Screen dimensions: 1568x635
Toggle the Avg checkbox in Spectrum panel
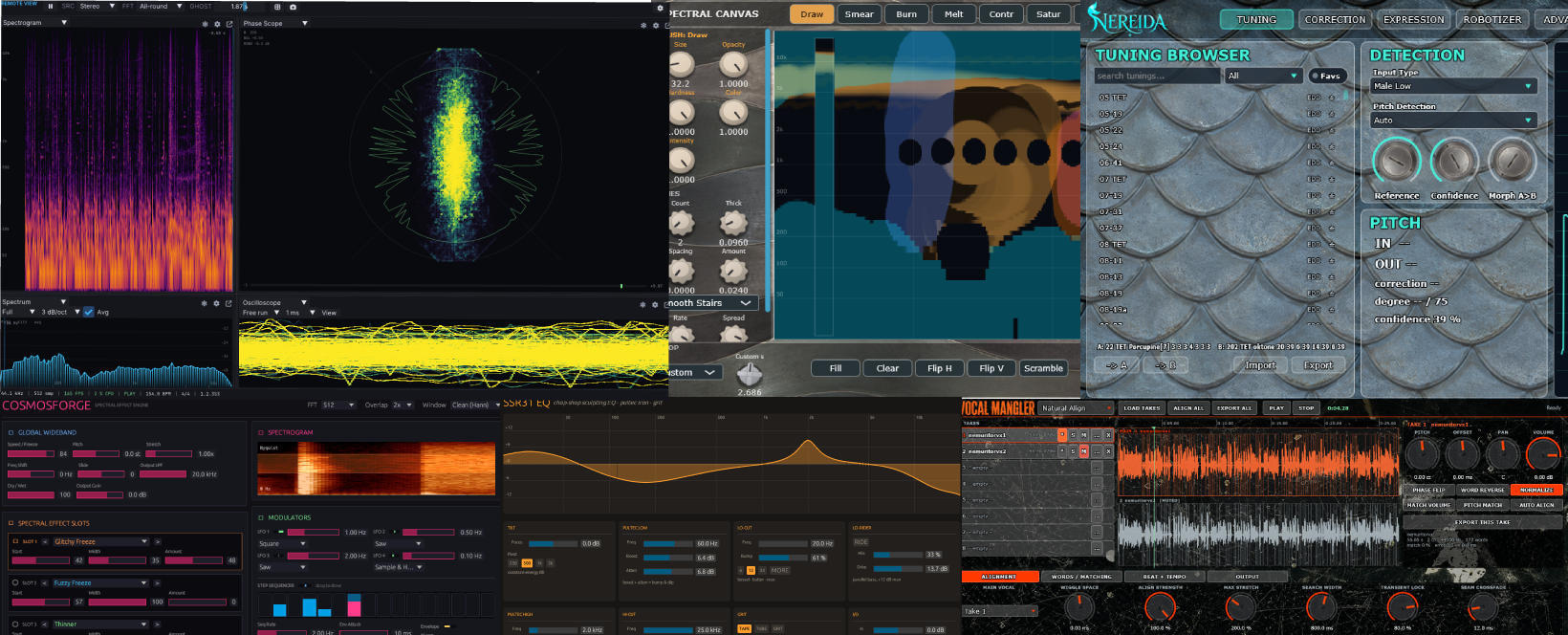coord(89,312)
